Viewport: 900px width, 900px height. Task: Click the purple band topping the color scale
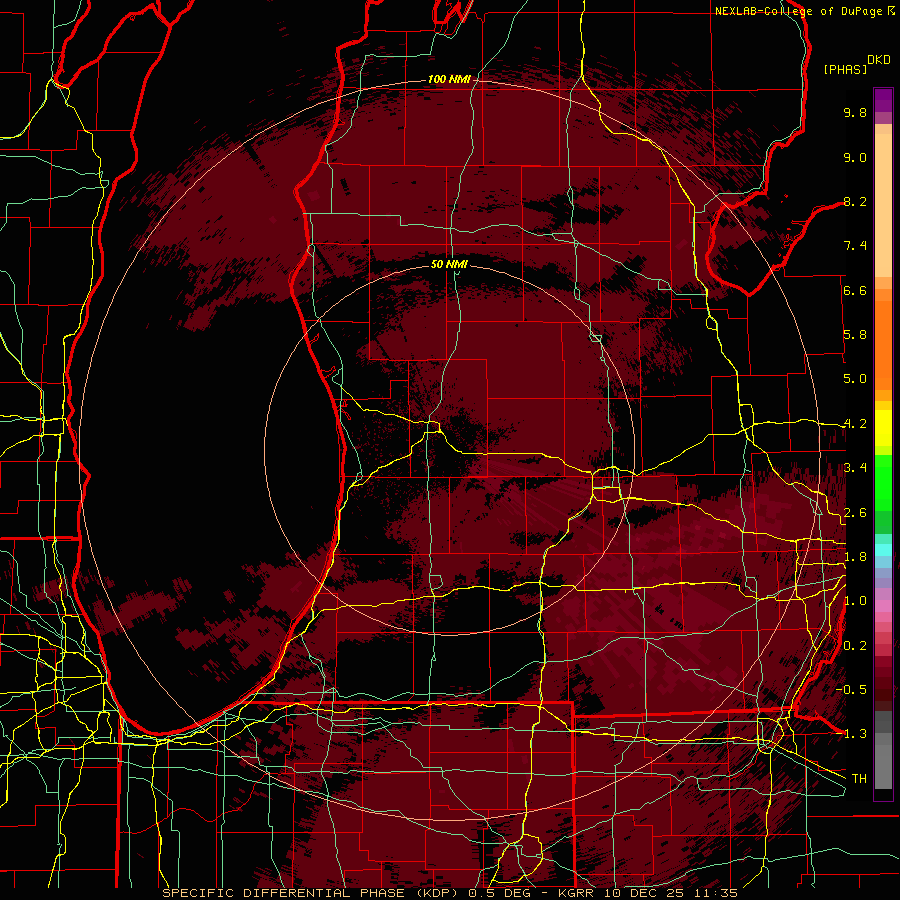coord(883,100)
